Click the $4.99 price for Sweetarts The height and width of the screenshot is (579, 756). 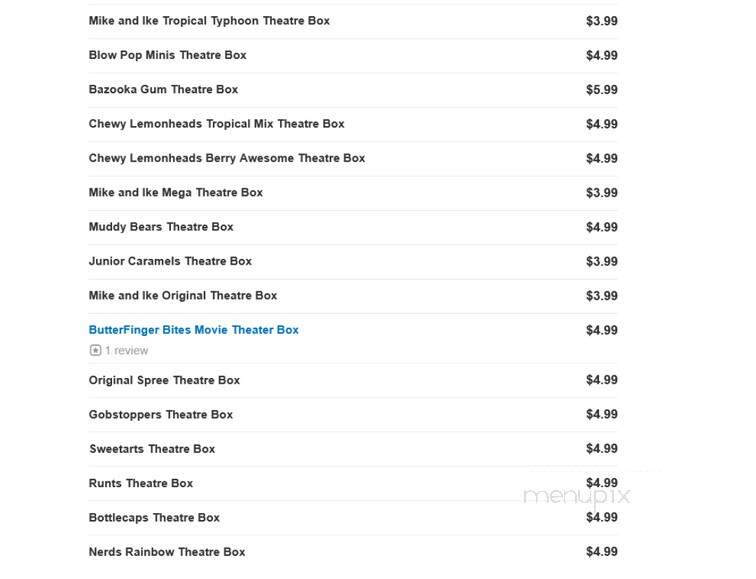coord(602,448)
